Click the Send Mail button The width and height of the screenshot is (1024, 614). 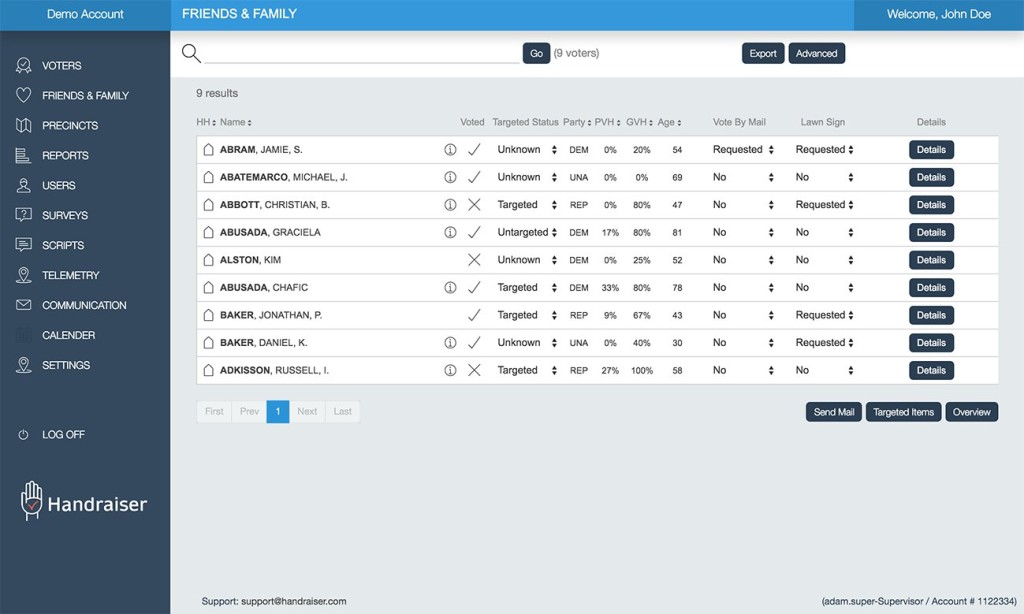click(833, 412)
